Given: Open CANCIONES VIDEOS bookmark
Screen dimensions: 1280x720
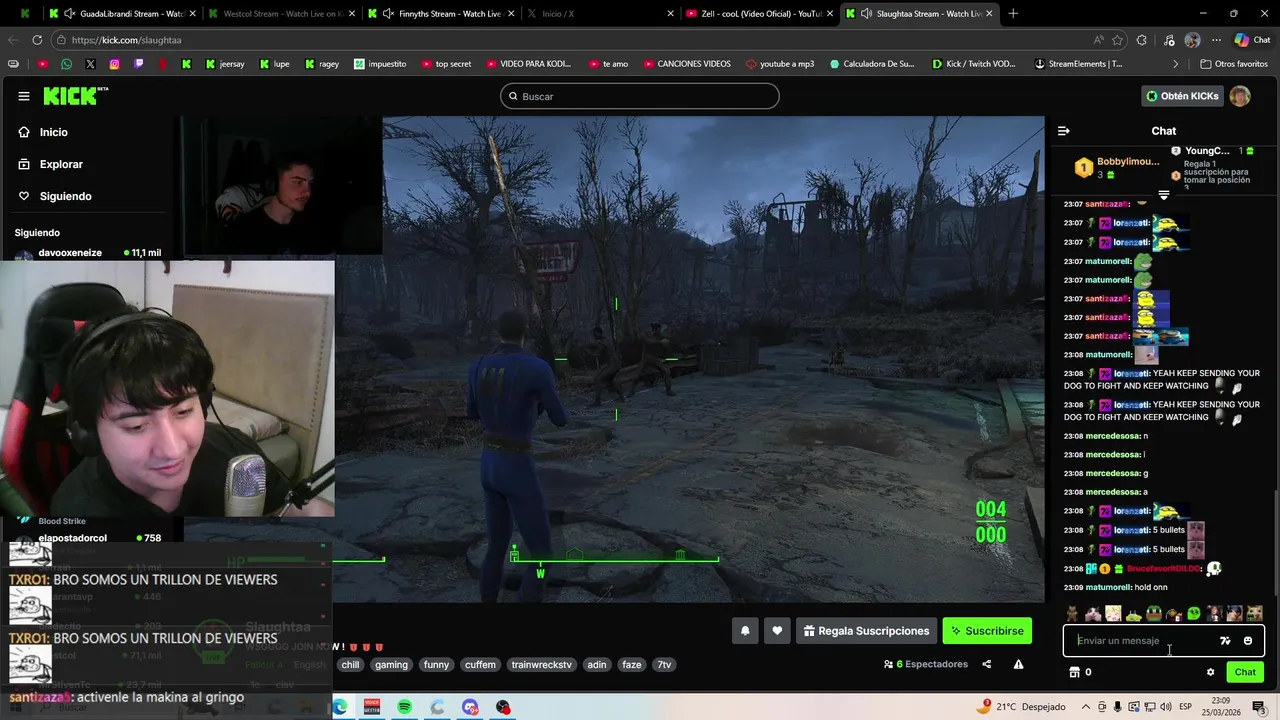Looking at the screenshot, I should pyautogui.click(x=686, y=63).
